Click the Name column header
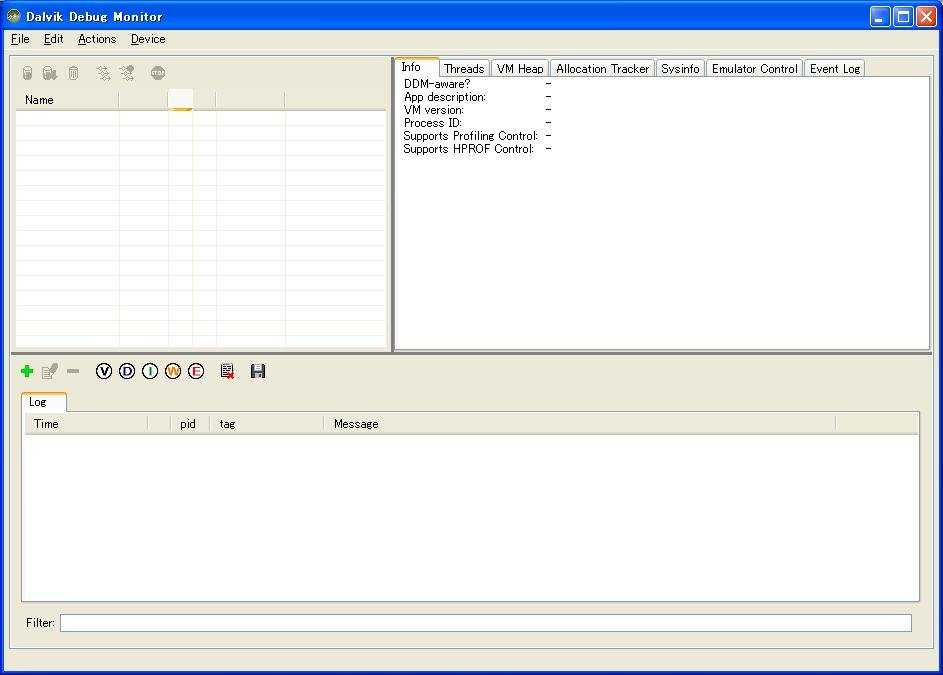The image size is (943, 675). [67, 100]
